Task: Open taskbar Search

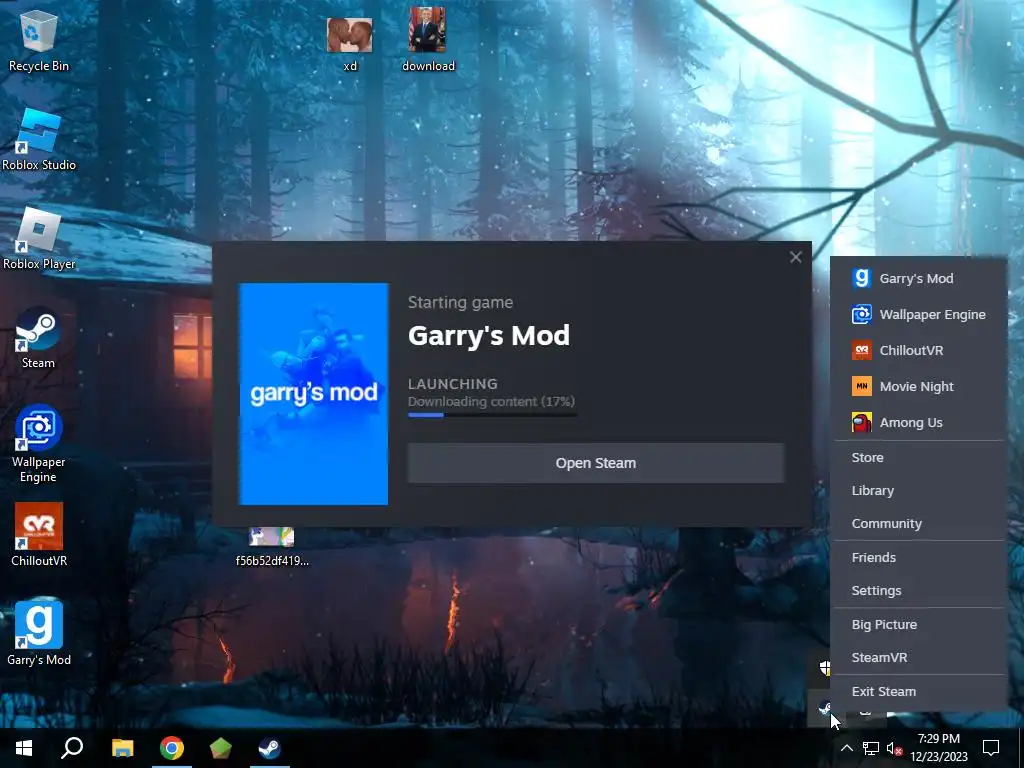Action: click(72, 748)
